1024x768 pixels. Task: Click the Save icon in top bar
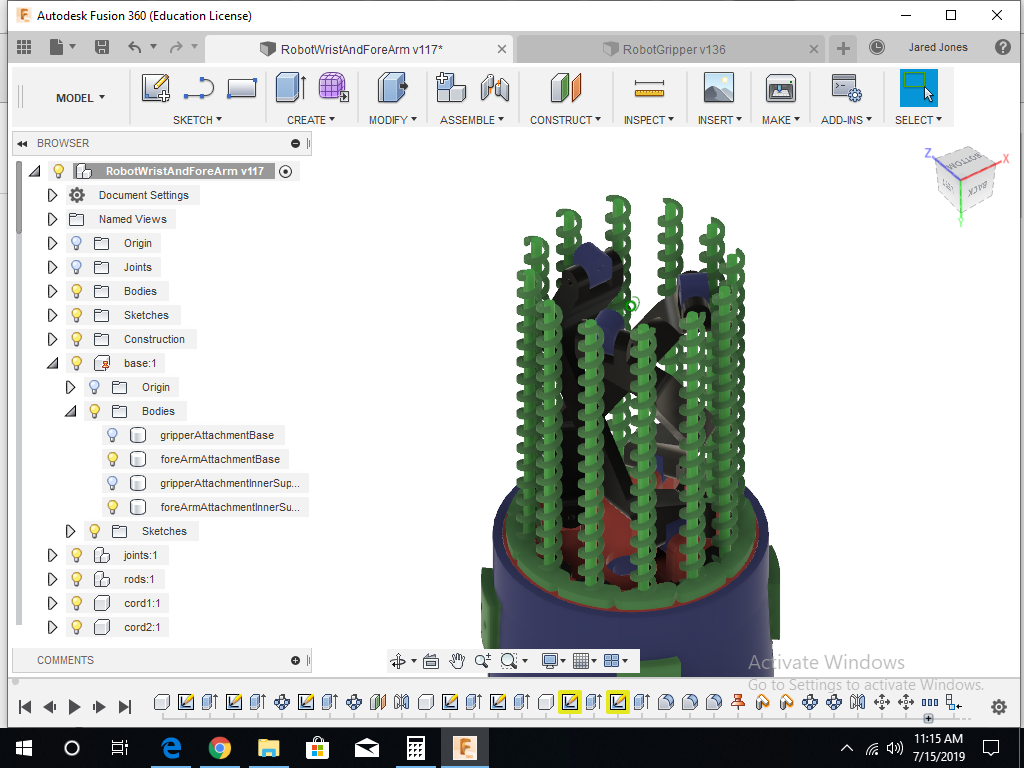coord(101,47)
